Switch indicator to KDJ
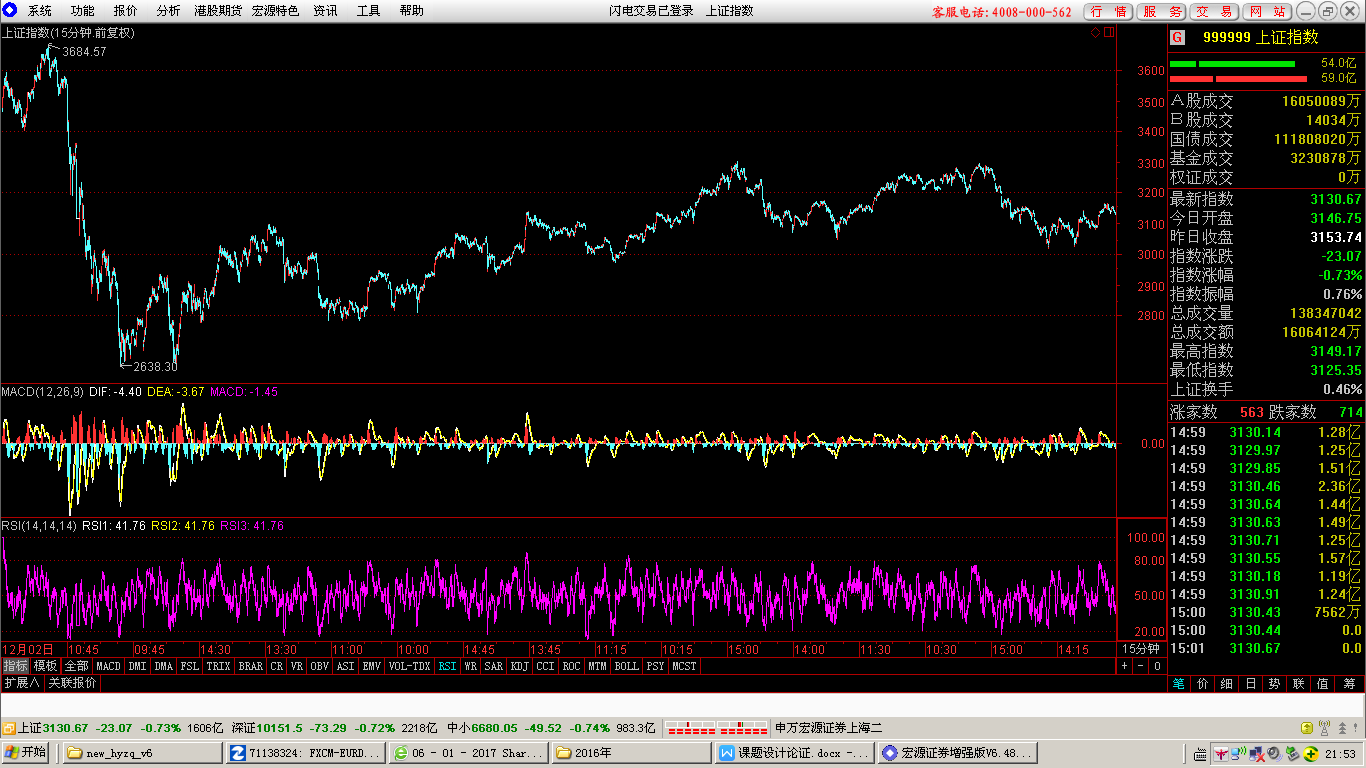The width and height of the screenshot is (1366, 768). [x=520, y=665]
